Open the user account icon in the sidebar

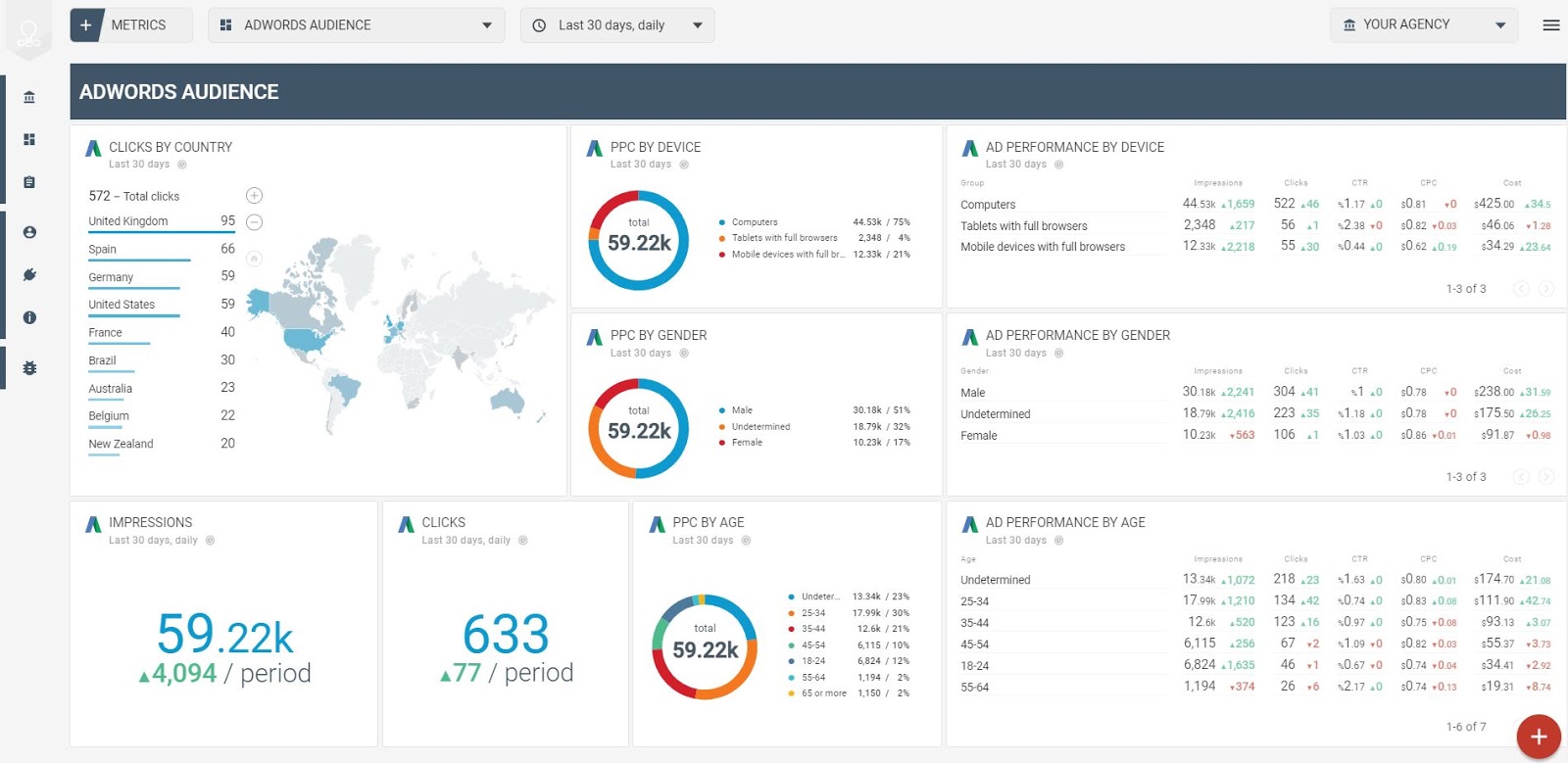29,232
